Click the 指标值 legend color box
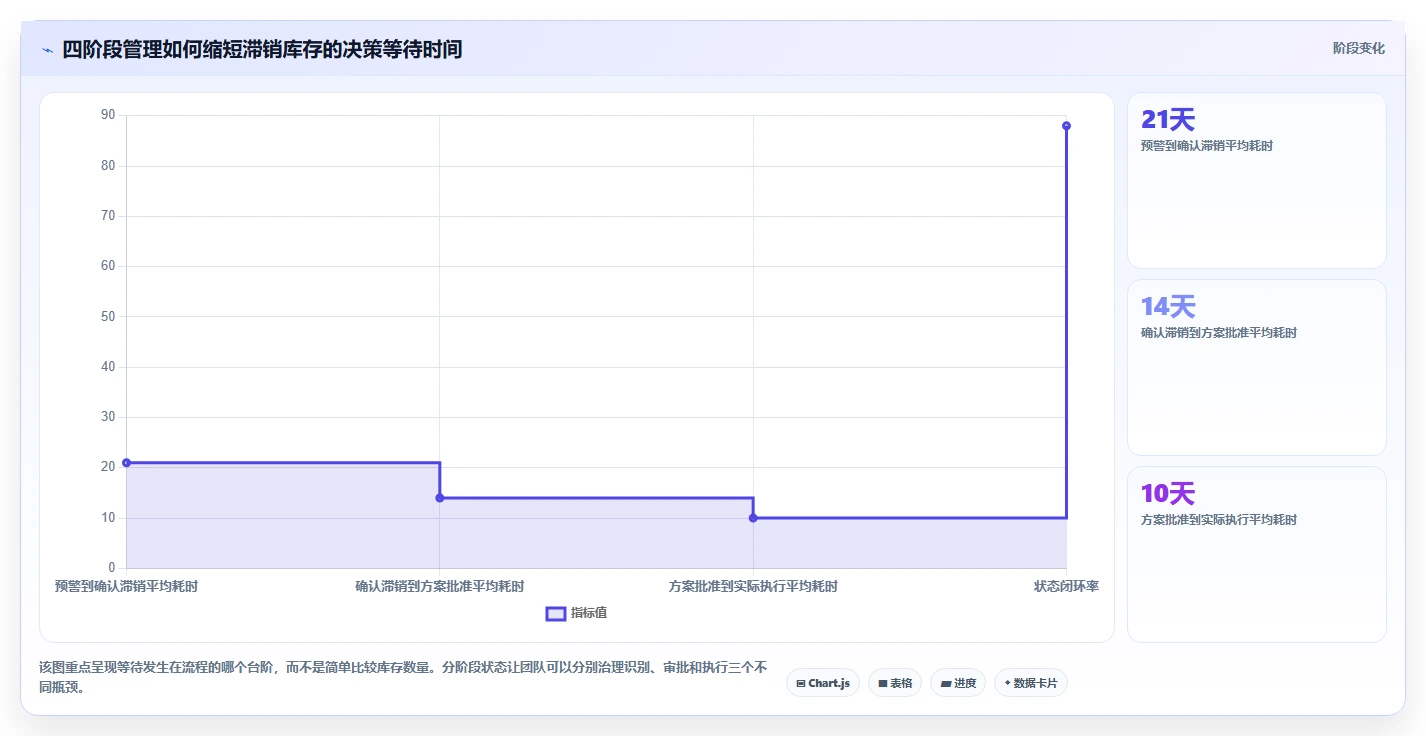The height and width of the screenshot is (736, 1426). click(x=556, y=613)
